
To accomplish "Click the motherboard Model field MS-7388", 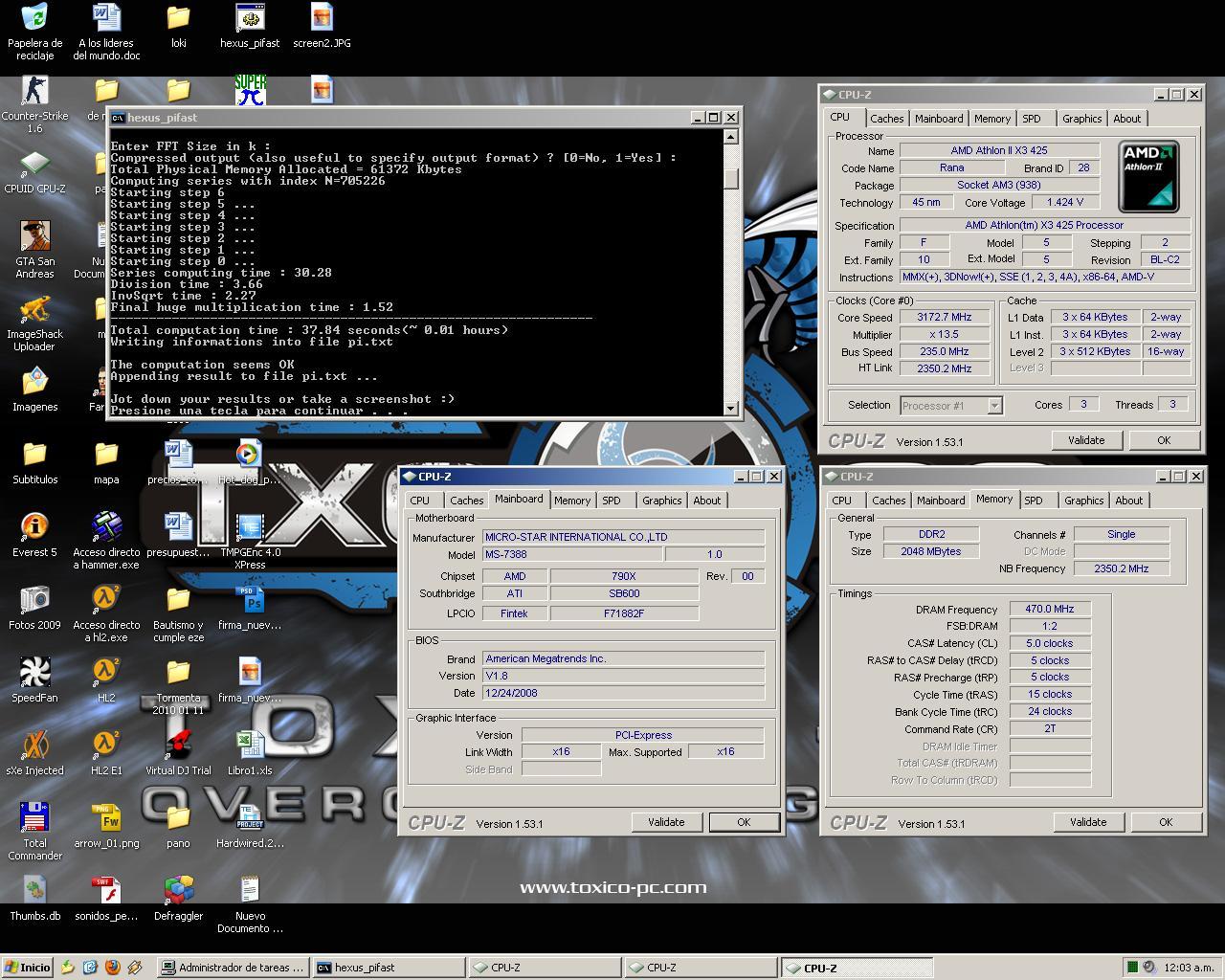I will [x=572, y=554].
